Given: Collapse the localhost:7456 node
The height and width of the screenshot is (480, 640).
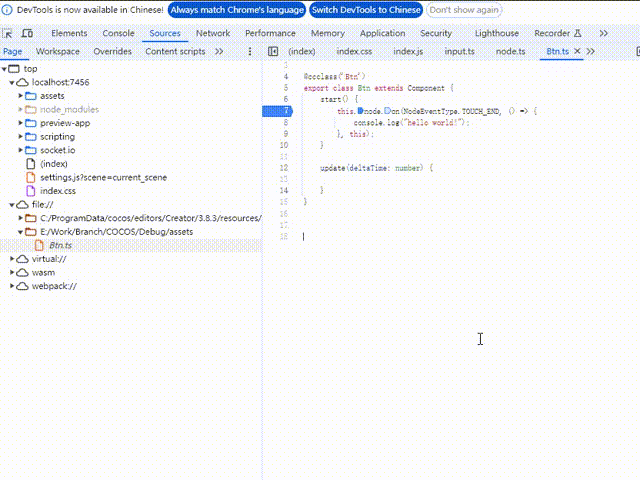Looking at the screenshot, I should coord(12,82).
